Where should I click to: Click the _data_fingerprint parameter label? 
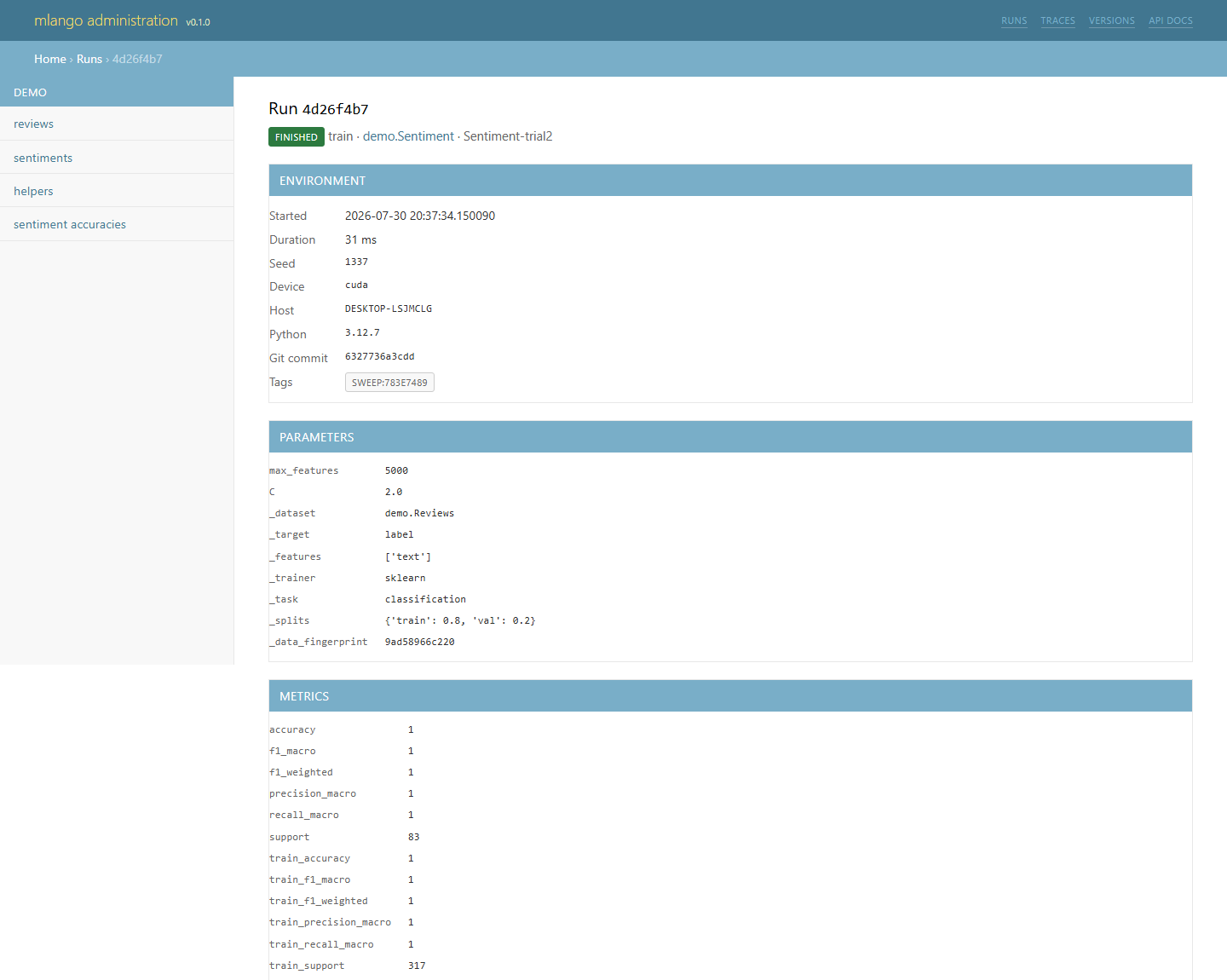(319, 642)
